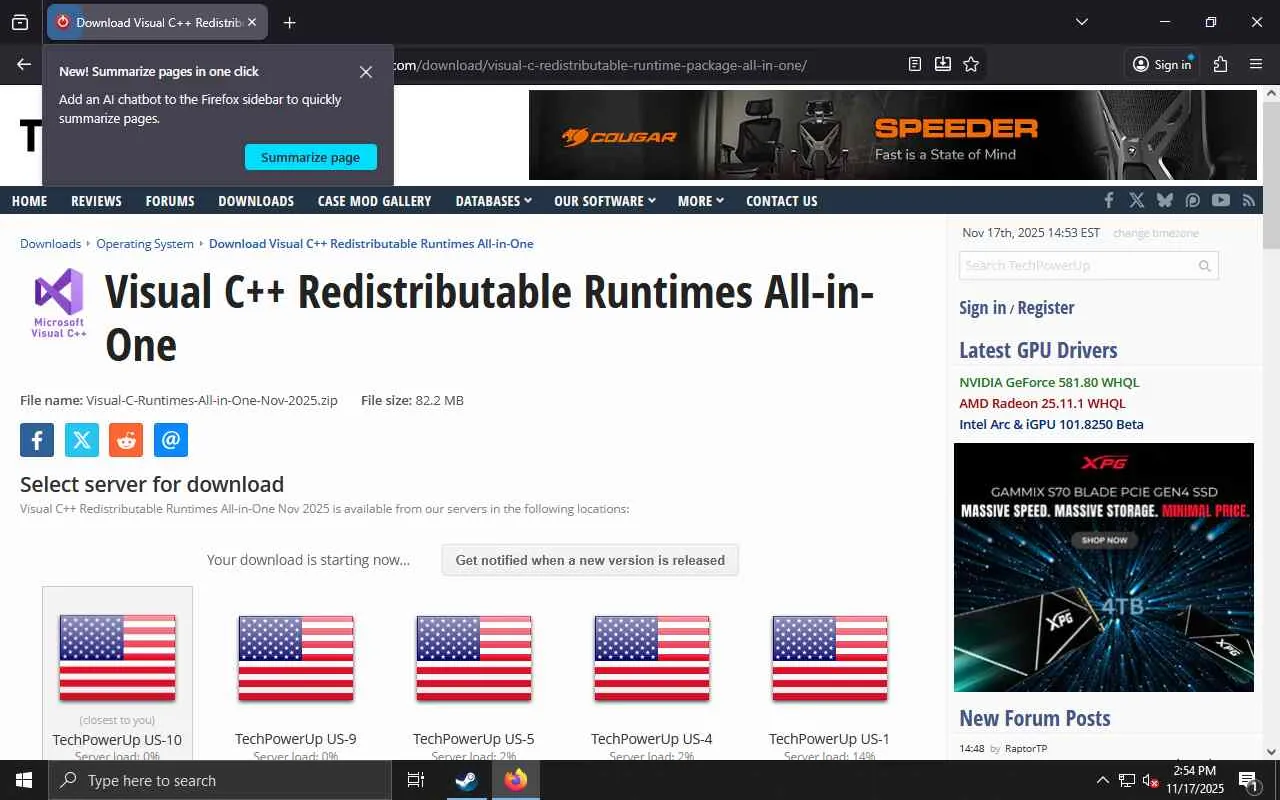Show hidden system tray icons
1280x800 pixels.
[x=1103, y=780]
